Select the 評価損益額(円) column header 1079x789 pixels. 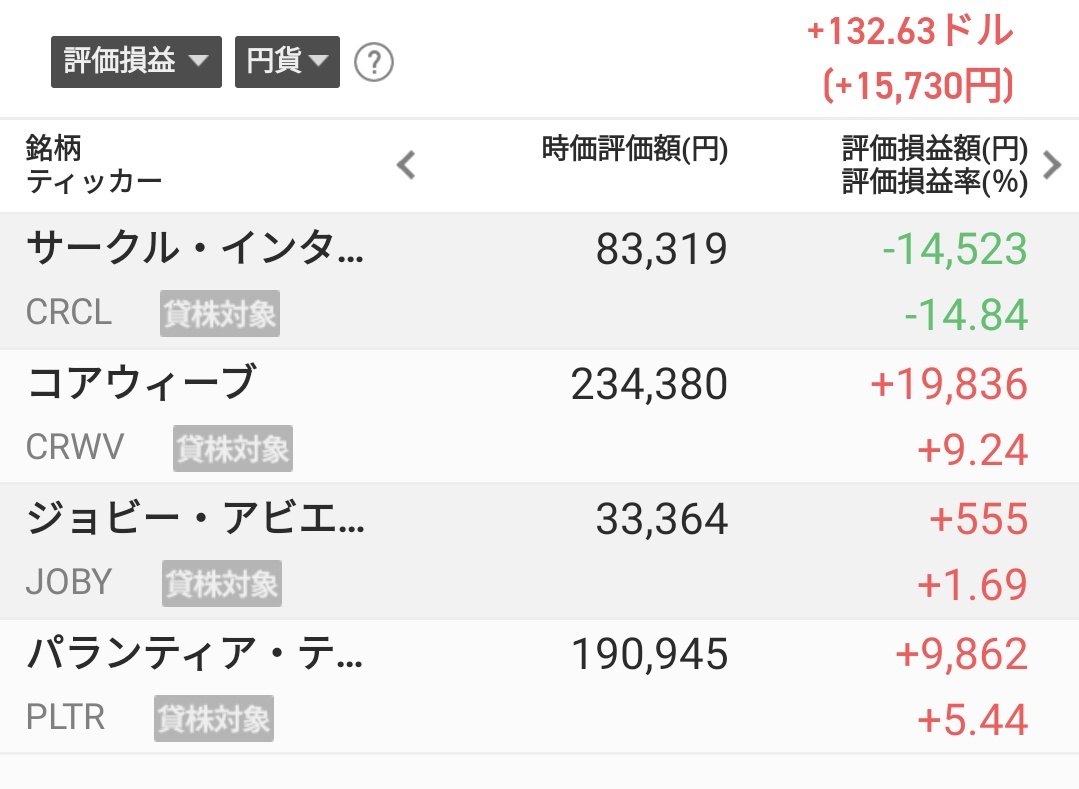(x=934, y=148)
